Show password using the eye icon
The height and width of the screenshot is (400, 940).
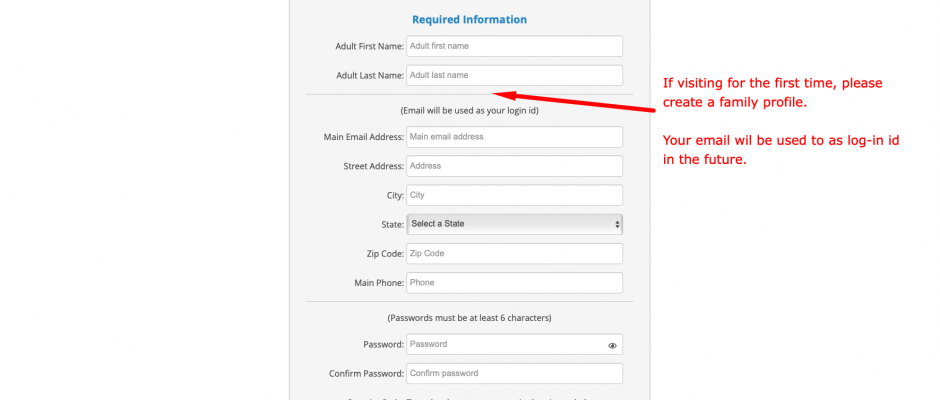[612, 345]
